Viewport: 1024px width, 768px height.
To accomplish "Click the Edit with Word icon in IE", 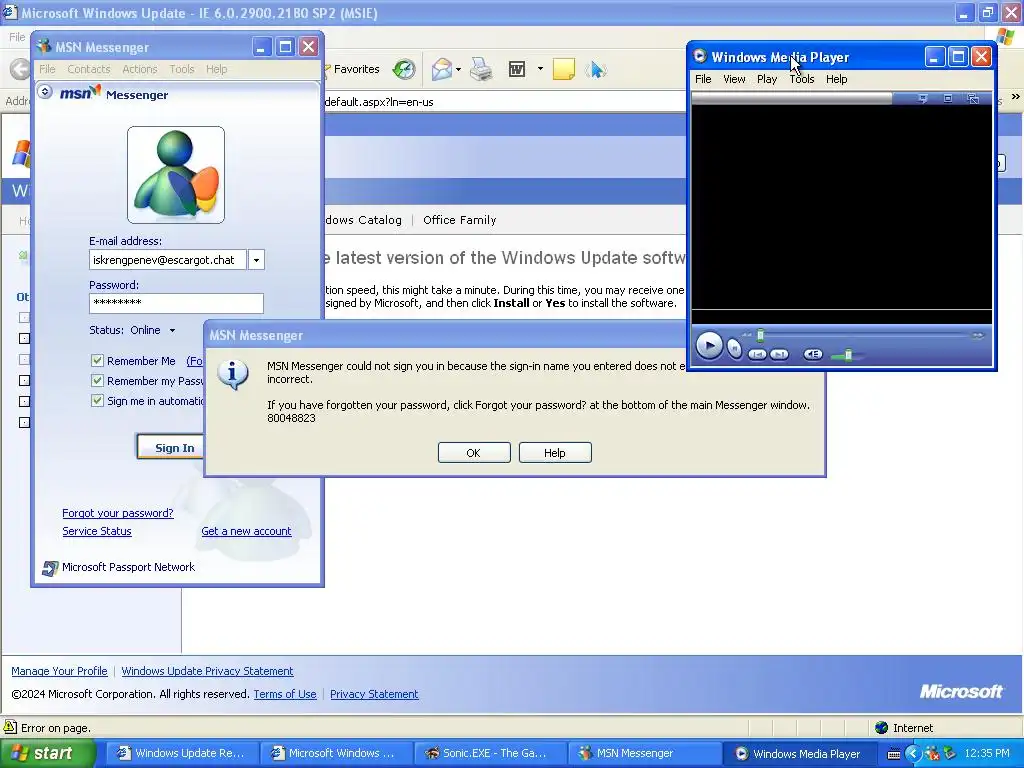I will coord(517,69).
